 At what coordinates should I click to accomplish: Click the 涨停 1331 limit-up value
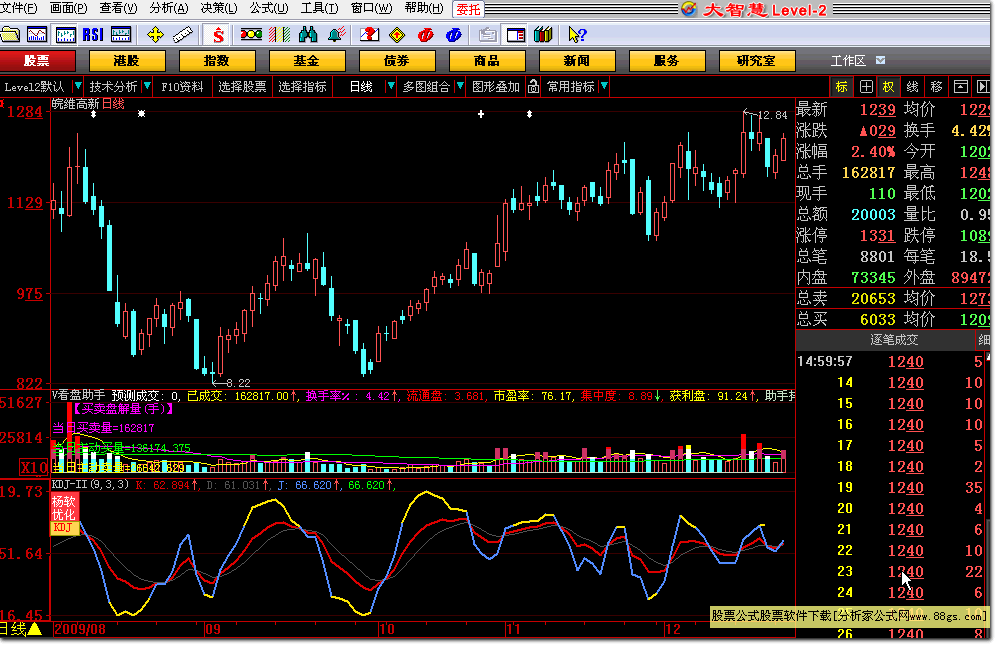click(x=877, y=235)
